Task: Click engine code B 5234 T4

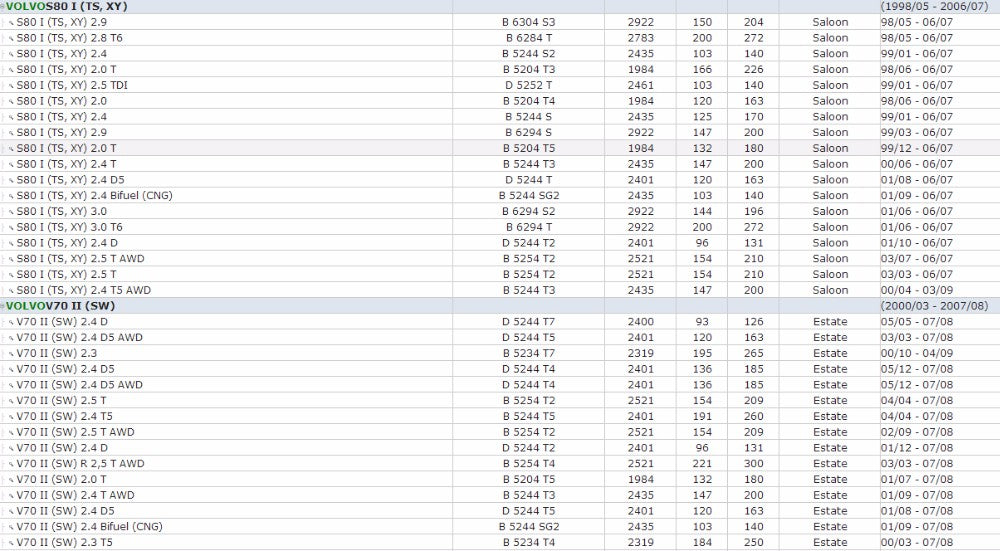Action: point(529,543)
